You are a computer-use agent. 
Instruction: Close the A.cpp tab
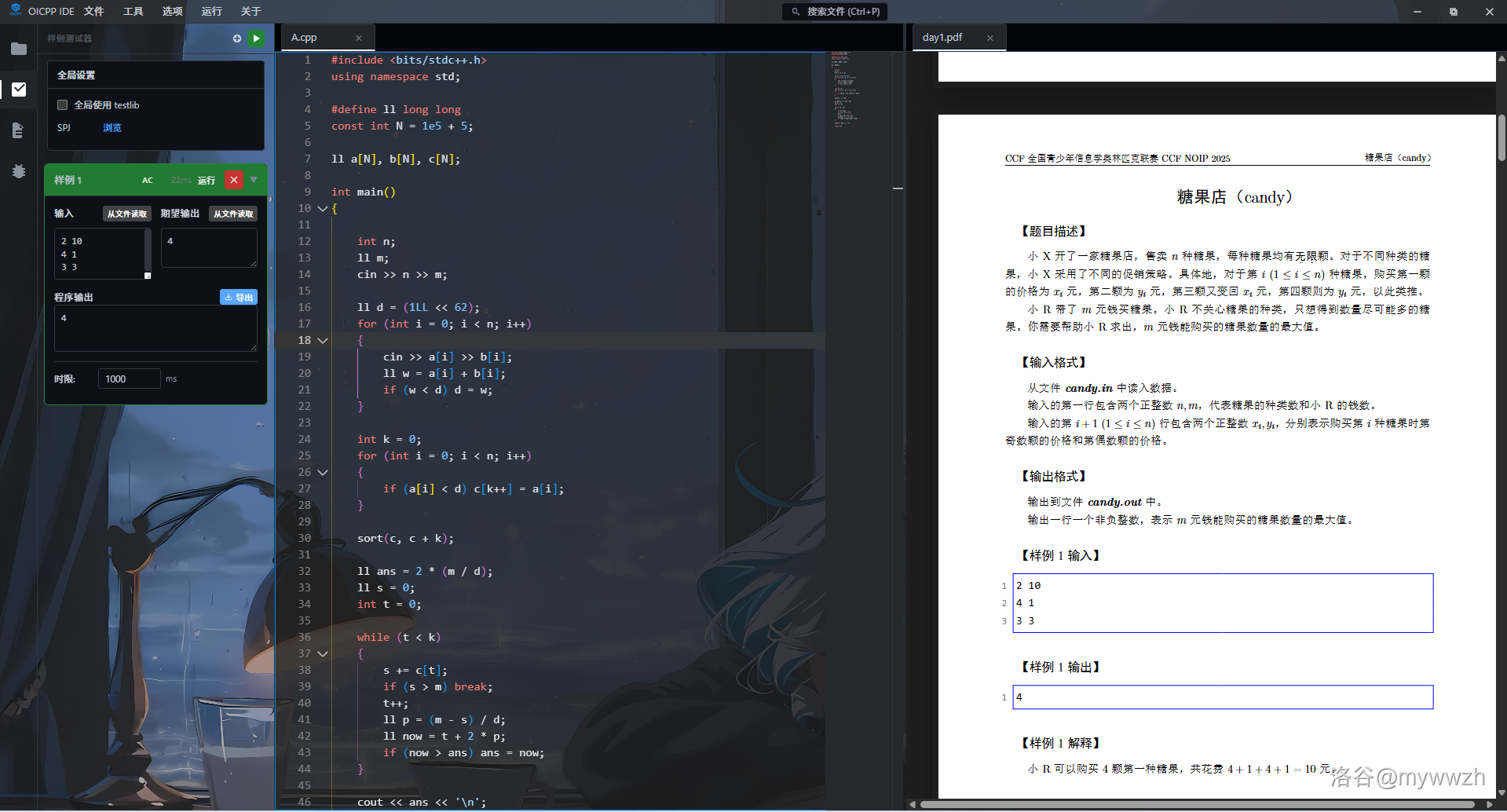pos(359,38)
